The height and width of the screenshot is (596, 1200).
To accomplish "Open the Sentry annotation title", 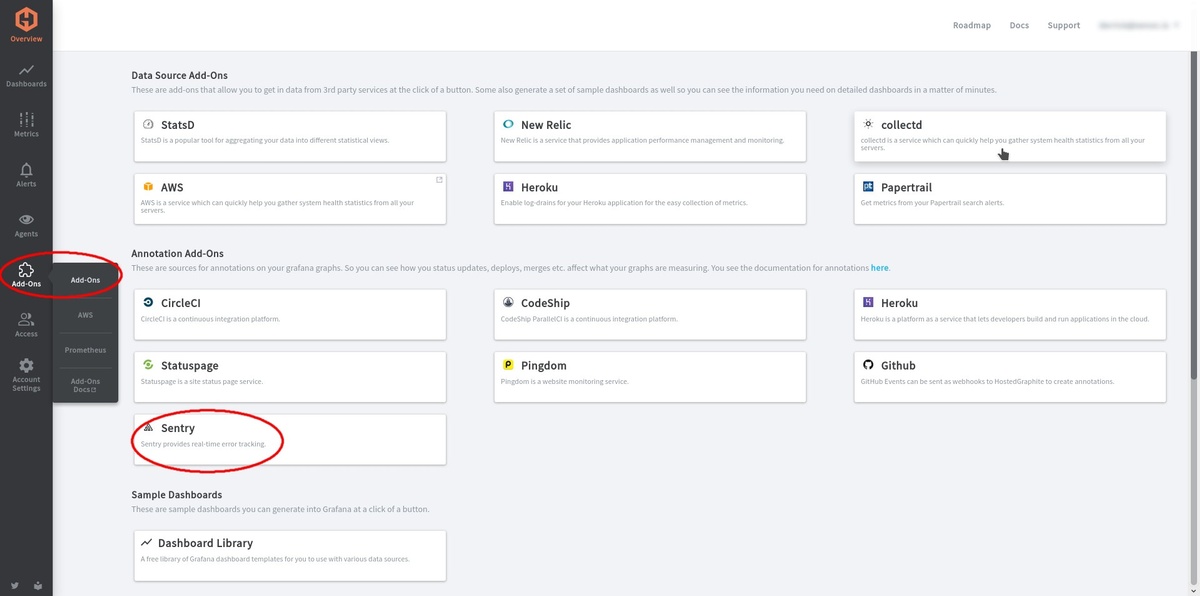I will [178, 428].
